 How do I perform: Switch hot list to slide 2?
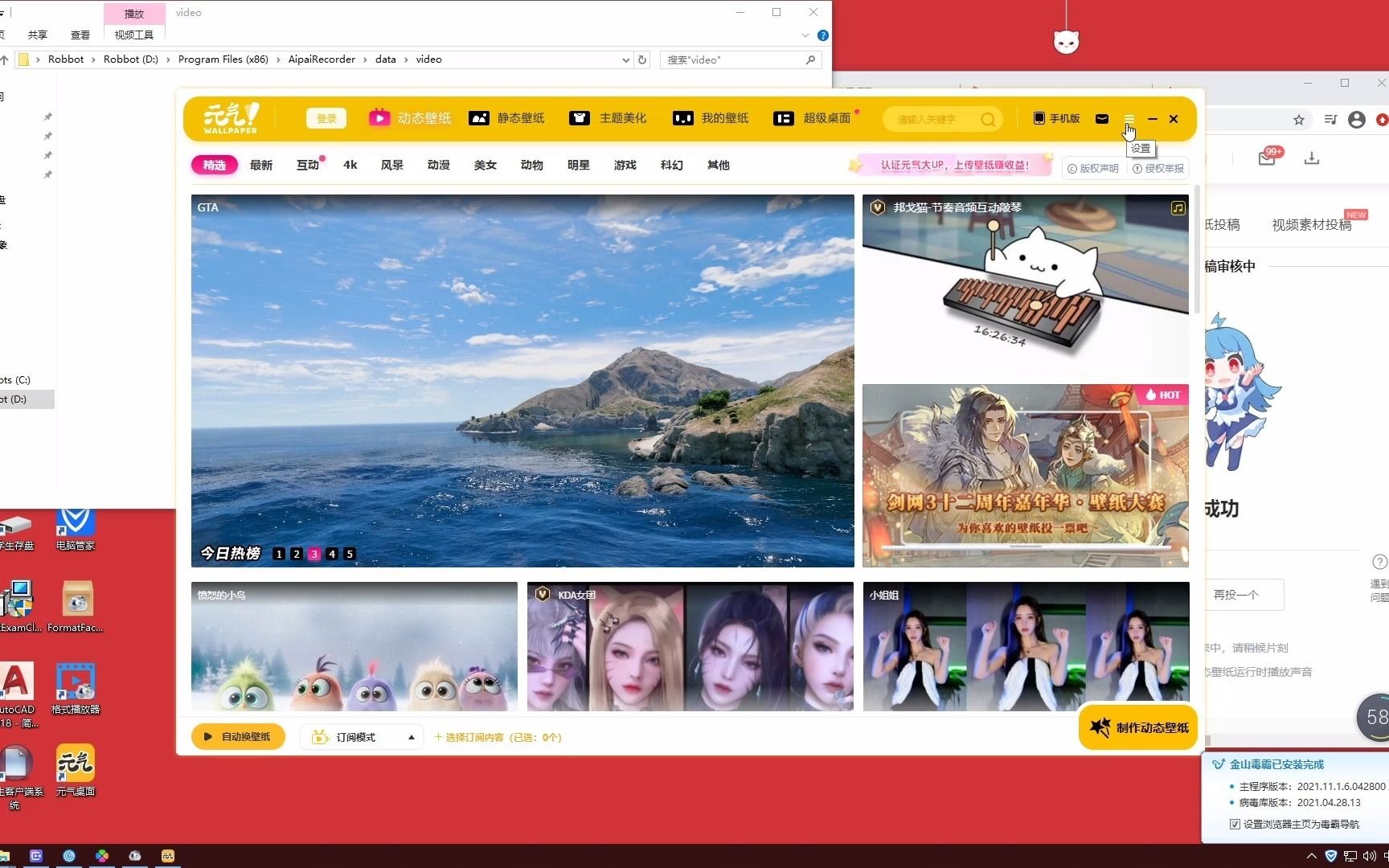(x=297, y=554)
